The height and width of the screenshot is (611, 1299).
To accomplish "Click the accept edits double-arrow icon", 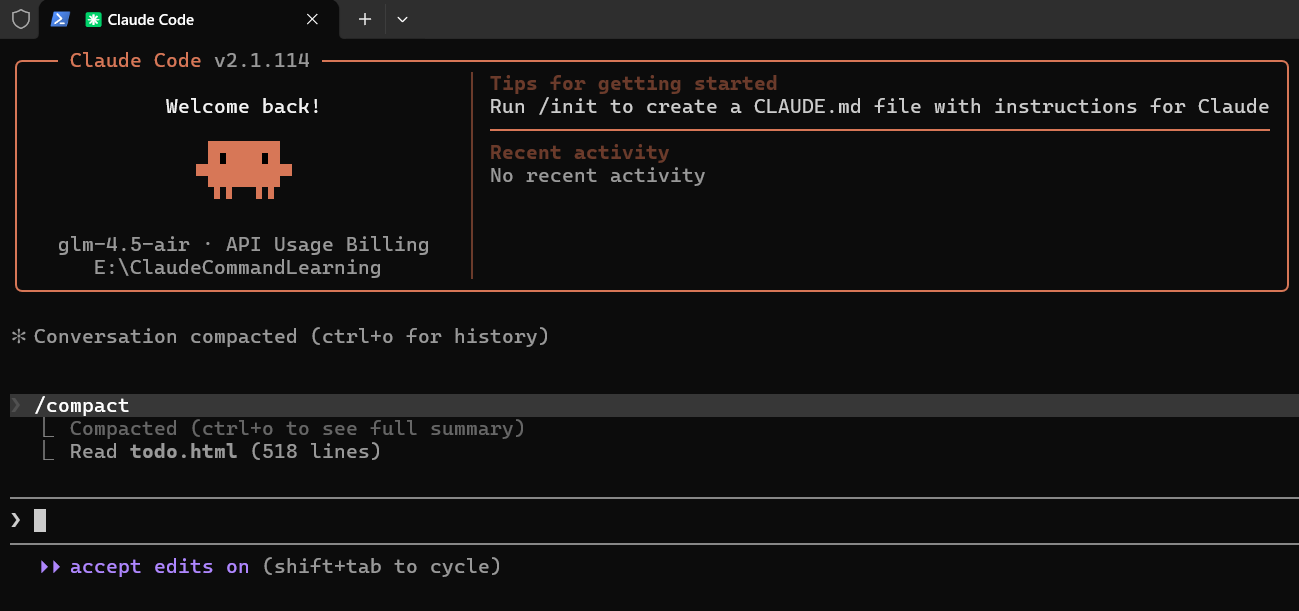I will tap(50, 567).
